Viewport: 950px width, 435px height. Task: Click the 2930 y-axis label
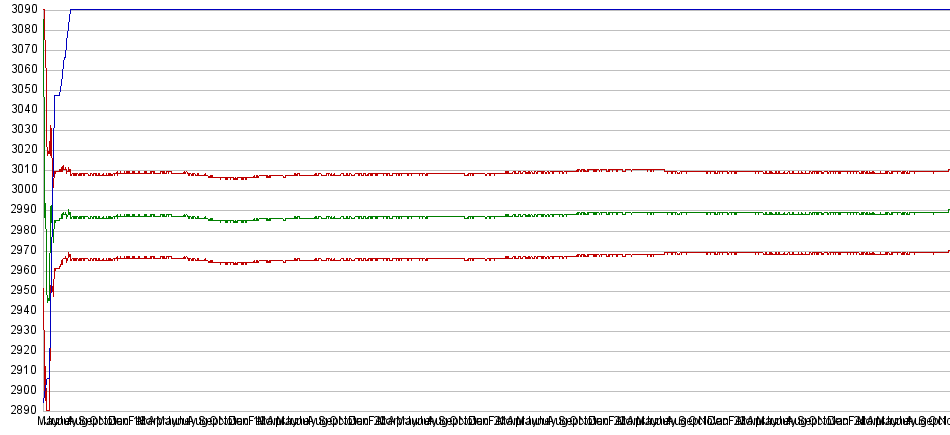click(x=19, y=330)
